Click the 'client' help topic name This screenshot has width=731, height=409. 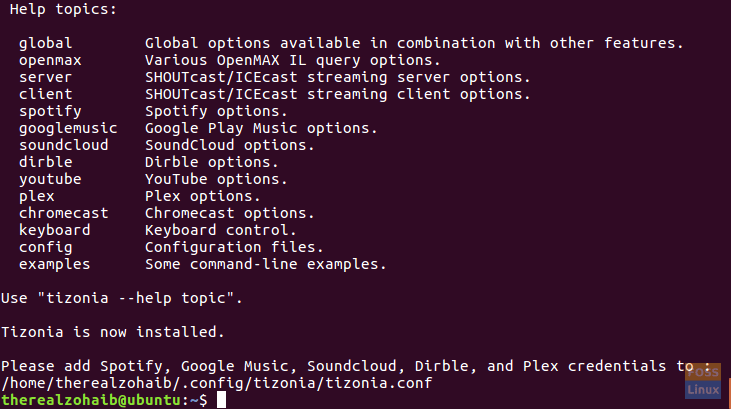(x=46, y=94)
